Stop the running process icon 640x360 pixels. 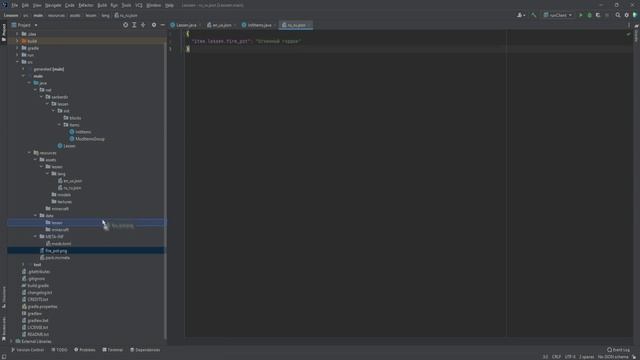tap(607, 15)
